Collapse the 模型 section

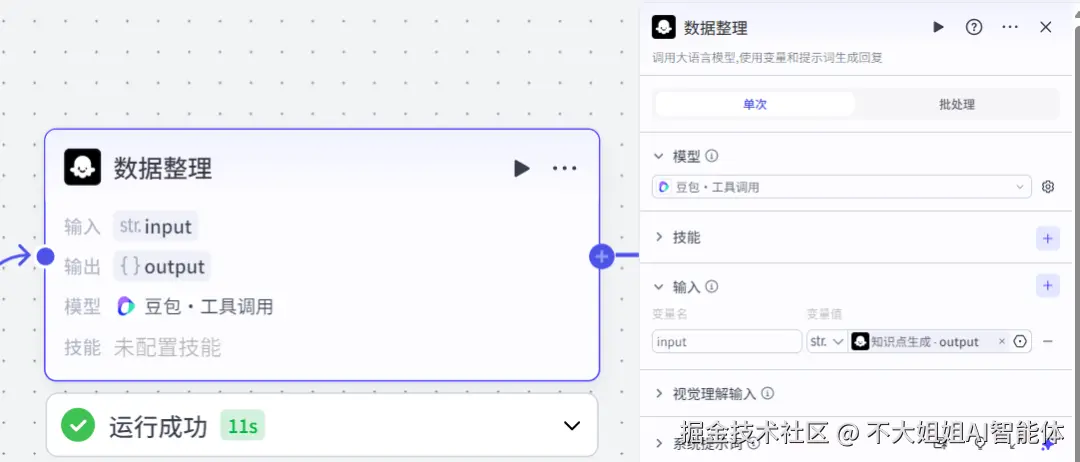coord(659,157)
